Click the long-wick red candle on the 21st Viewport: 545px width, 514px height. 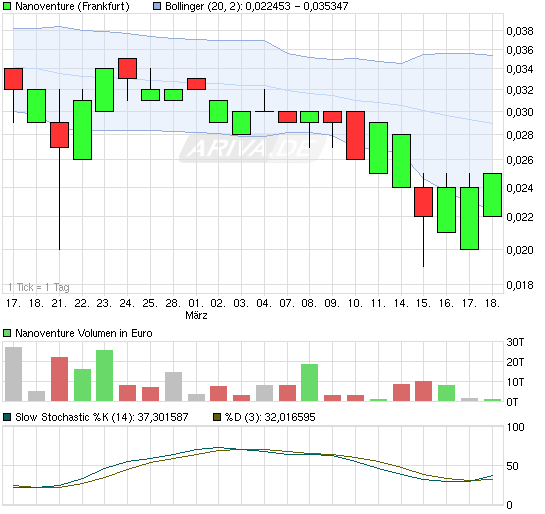[59, 135]
